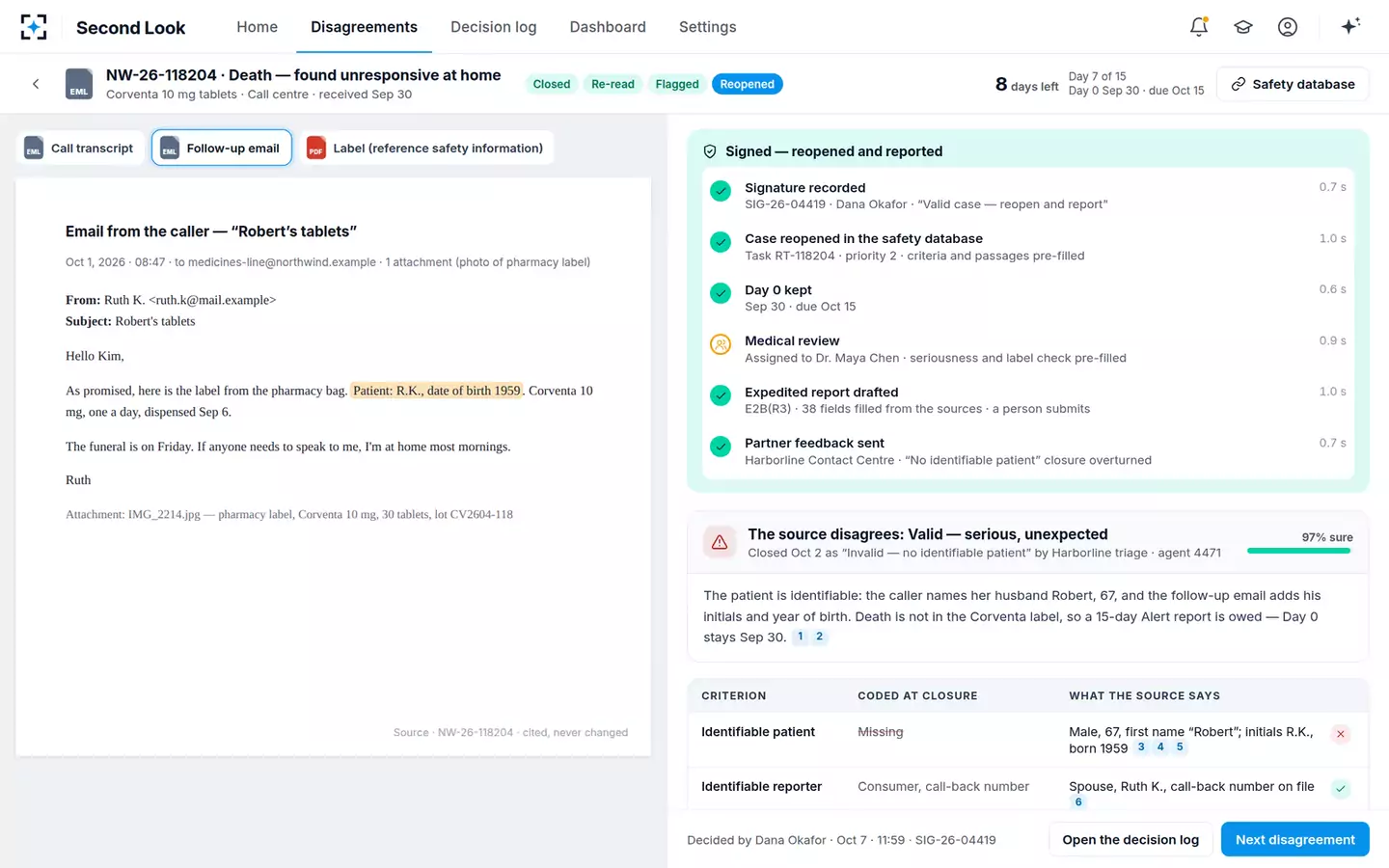Click the Flagged status badge
This screenshot has height=868, width=1389.
click(x=677, y=84)
